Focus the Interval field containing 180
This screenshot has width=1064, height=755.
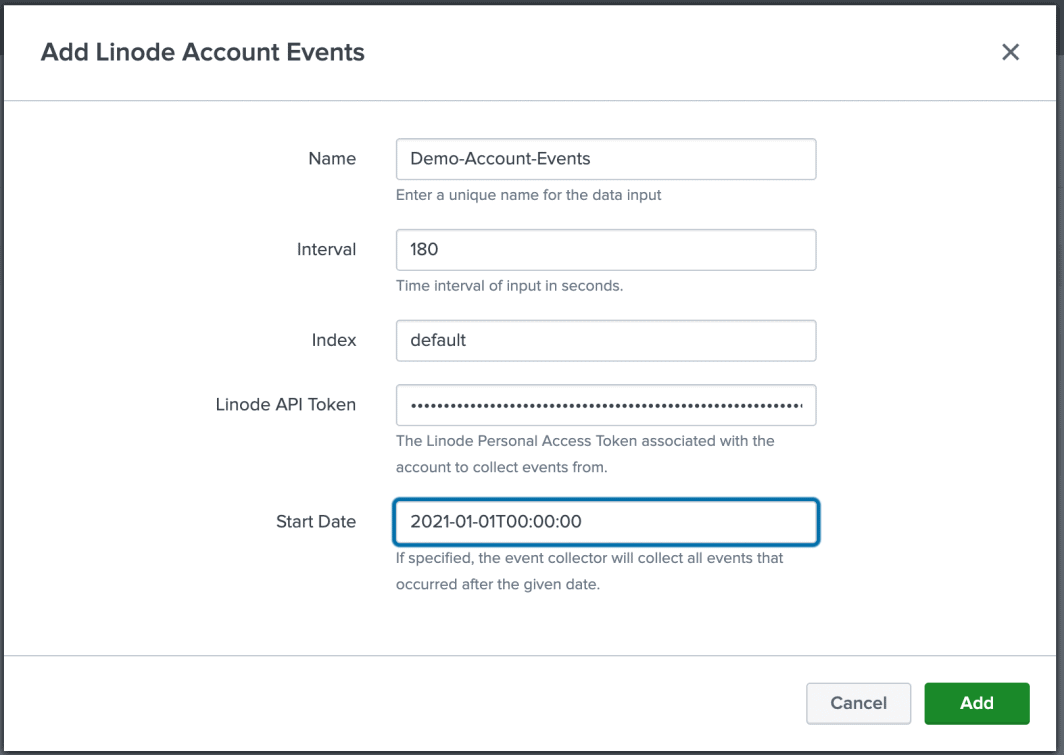point(606,250)
